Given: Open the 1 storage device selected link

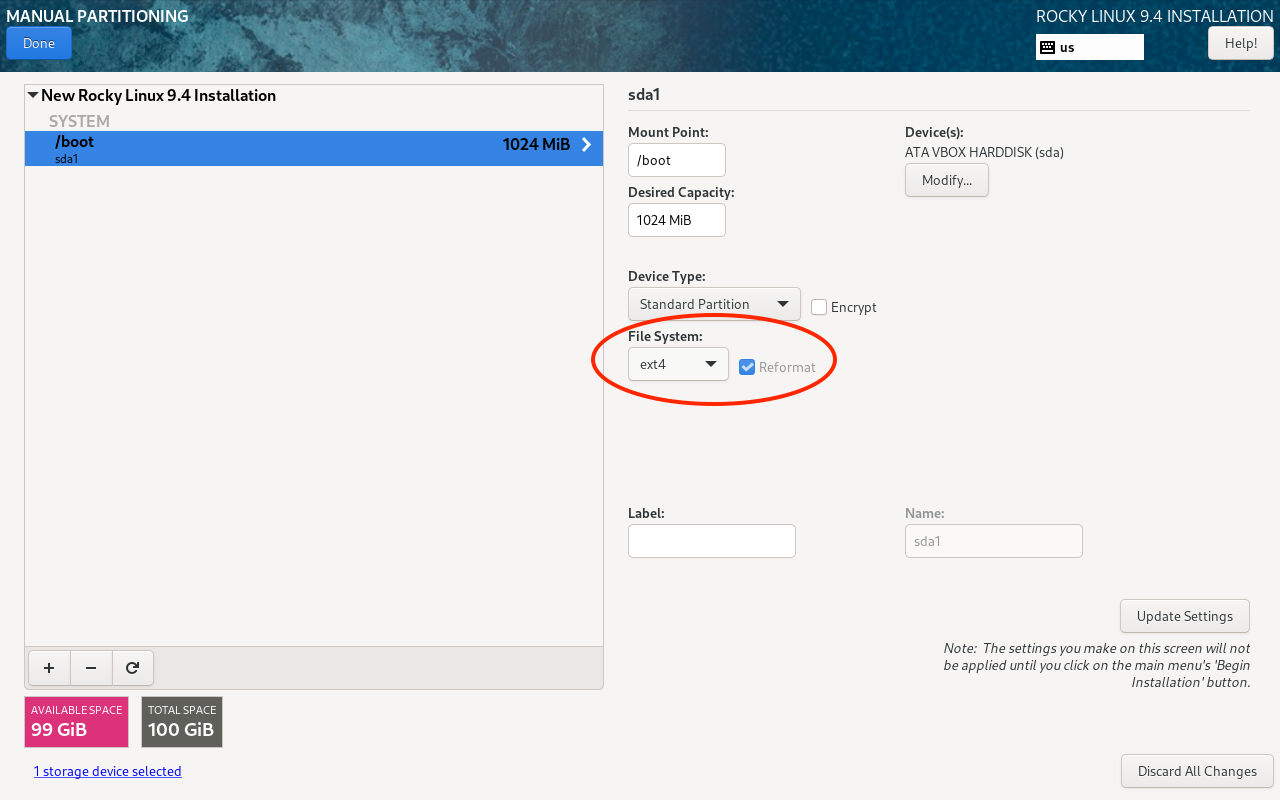Looking at the screenshot, I should 108,771.
